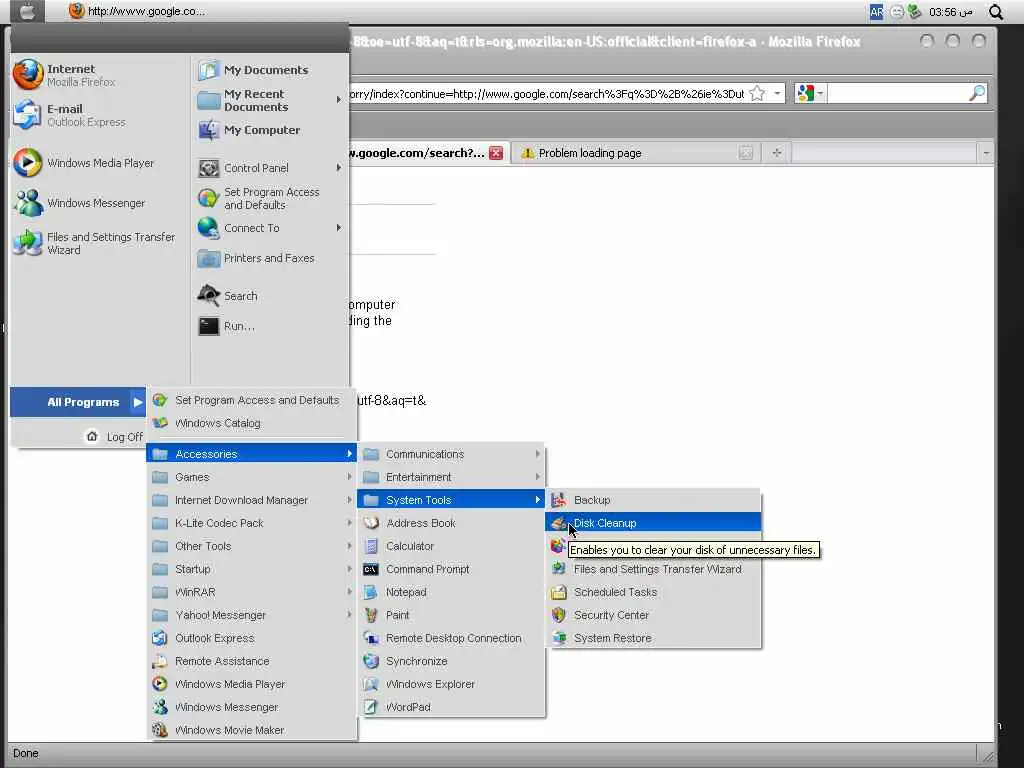Open Search from start menu
The width and height of the screenshot is (1024, 768).
point(228,296)
